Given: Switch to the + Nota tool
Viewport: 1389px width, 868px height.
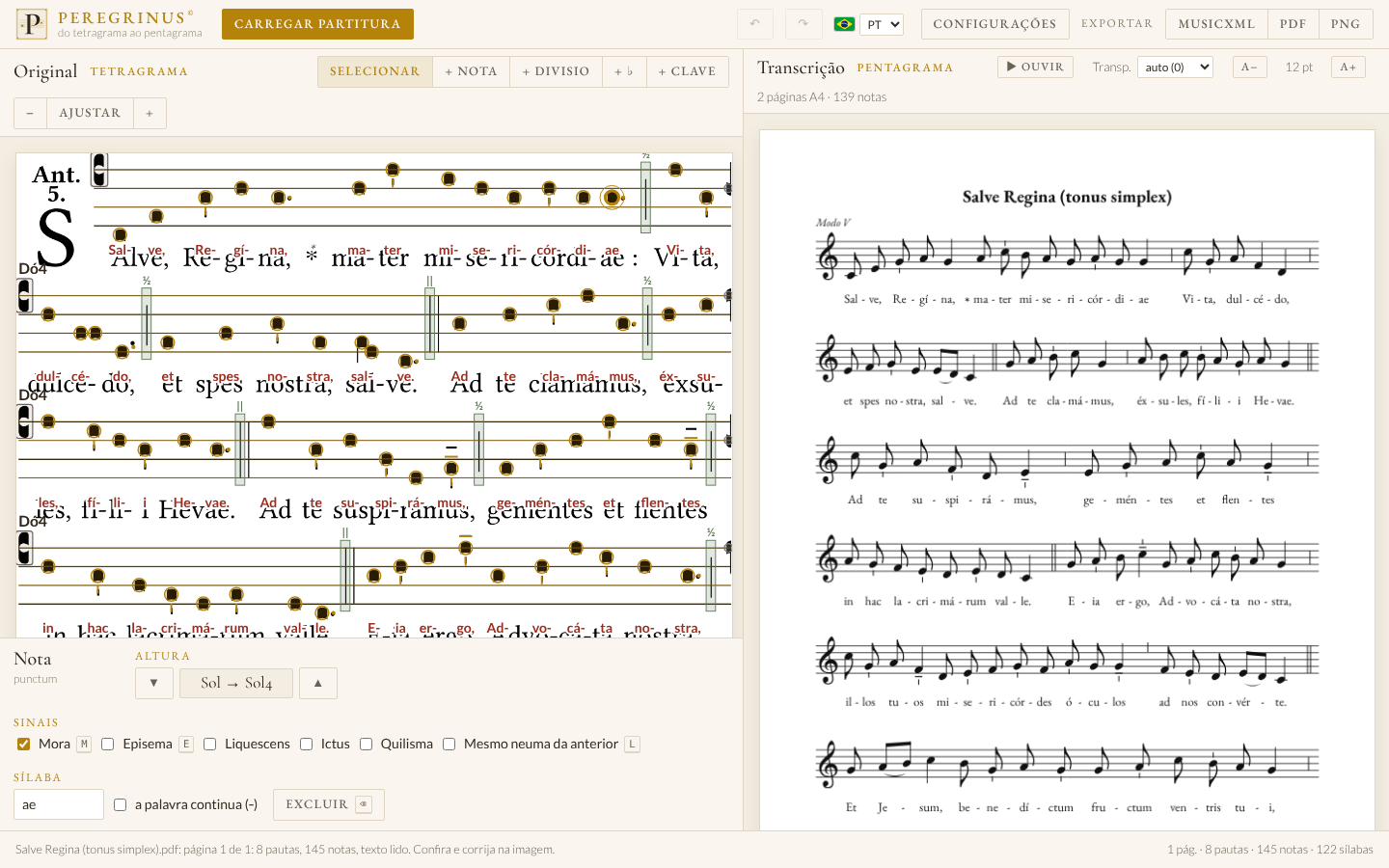Looking at the screenshot, I should pyautogui.click(x=471, y=71).
